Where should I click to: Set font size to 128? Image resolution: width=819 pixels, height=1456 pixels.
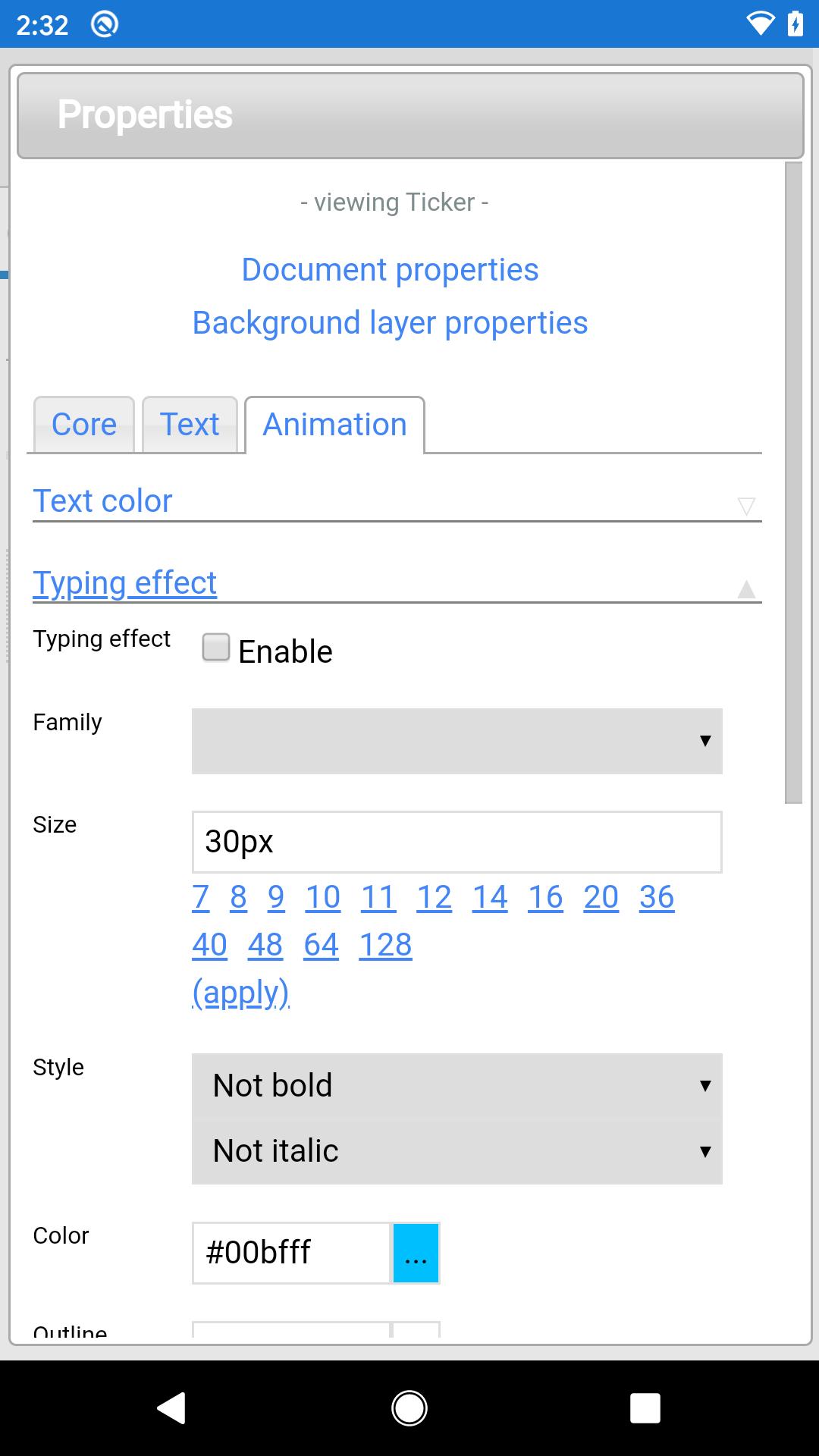point(385,945)
